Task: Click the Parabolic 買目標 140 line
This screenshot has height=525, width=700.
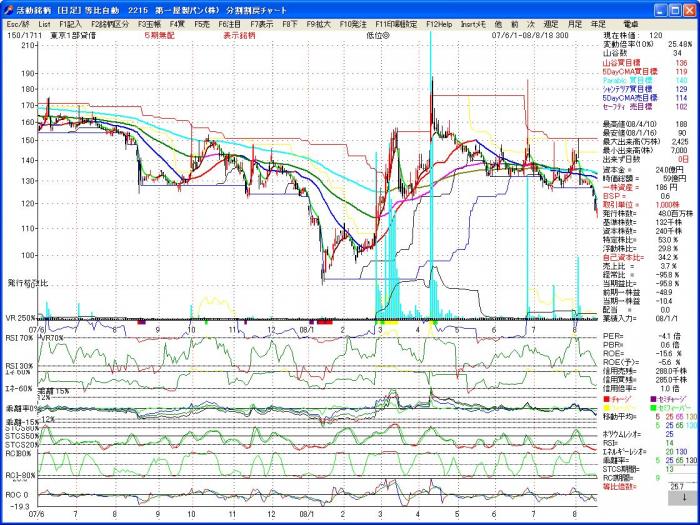Action: click(645, 80)
